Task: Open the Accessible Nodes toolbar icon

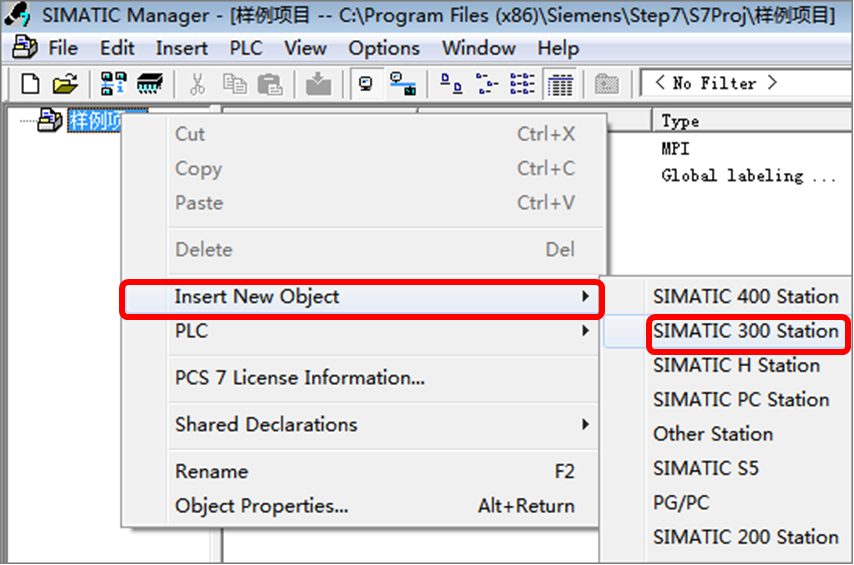Action: tap(113, 84)
